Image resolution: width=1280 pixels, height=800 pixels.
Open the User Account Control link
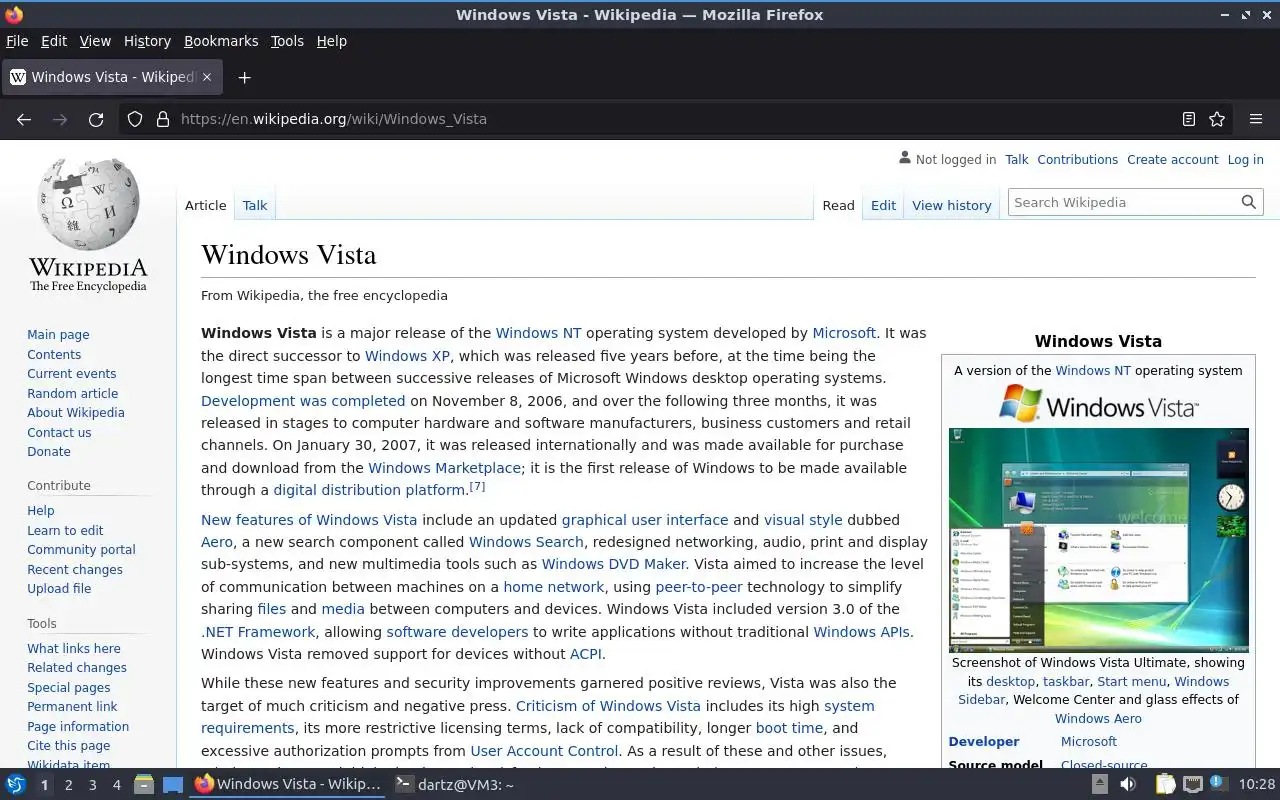click(x=545, y=751)
